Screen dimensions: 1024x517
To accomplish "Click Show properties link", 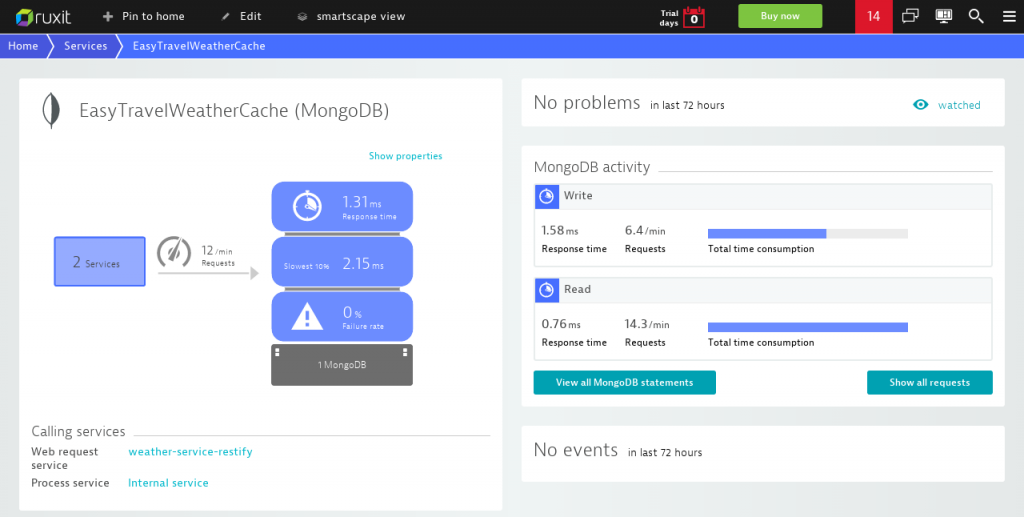I will [405, 156].
